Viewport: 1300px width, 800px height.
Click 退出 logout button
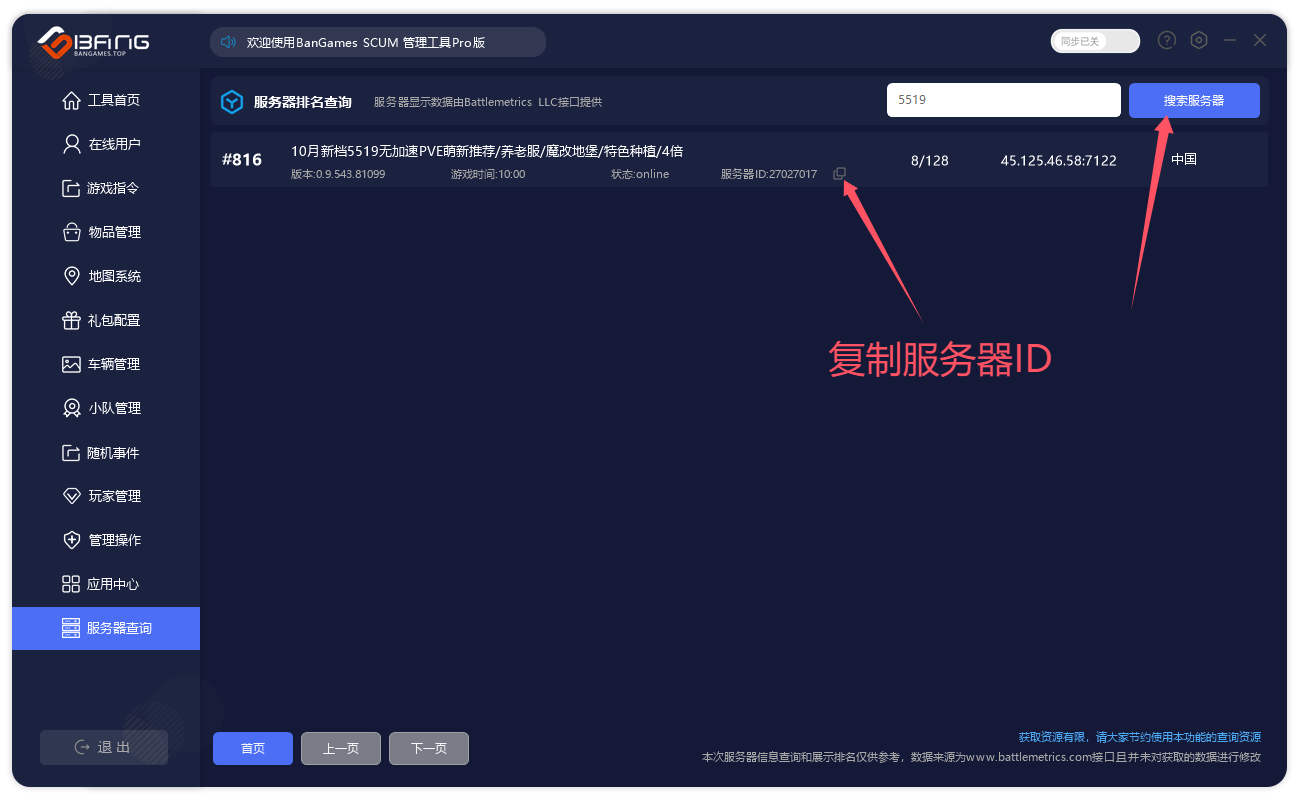tap(104, 747)
